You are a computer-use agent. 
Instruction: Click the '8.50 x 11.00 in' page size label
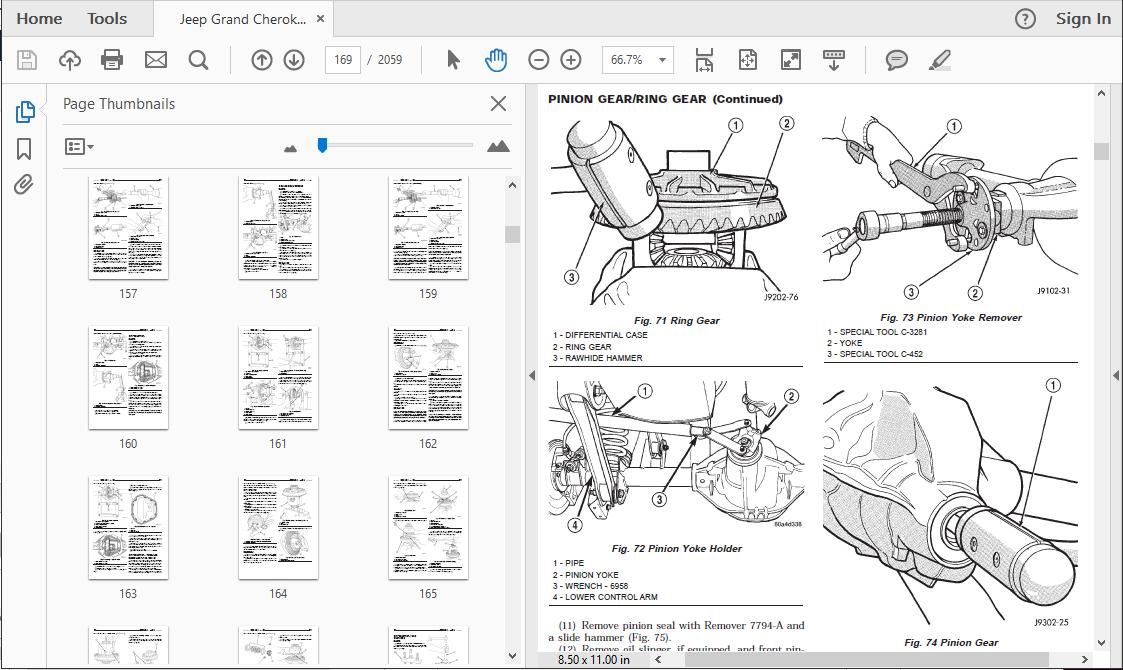pyautogui.click(x=594, y=659)
